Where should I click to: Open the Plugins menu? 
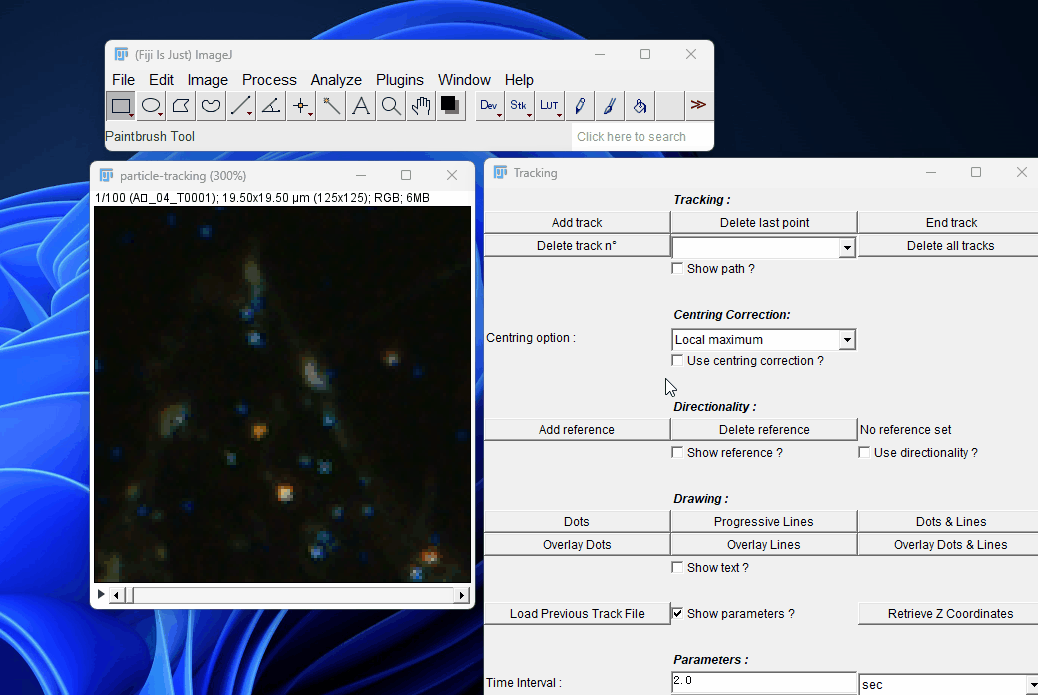coord(399,80)
